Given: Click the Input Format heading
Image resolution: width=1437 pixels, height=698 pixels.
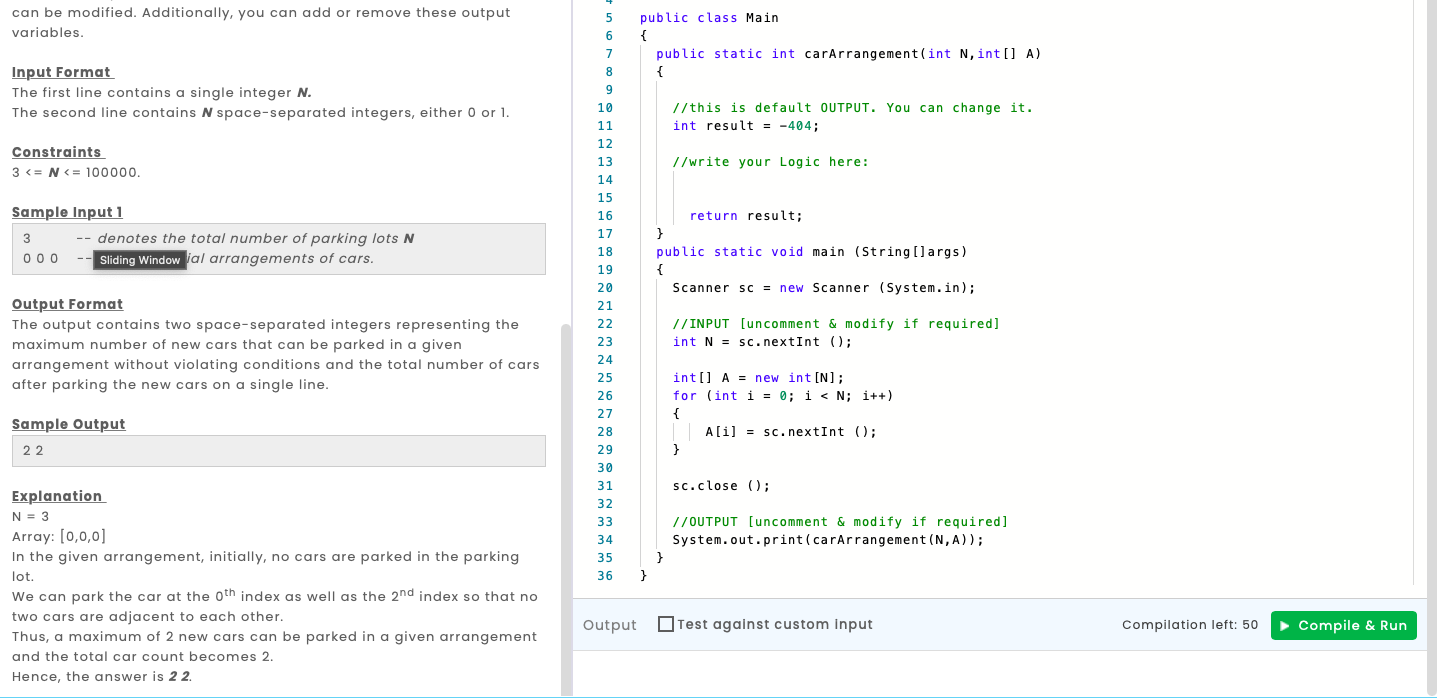Looking at the screenshot, I should coord(61,71).
